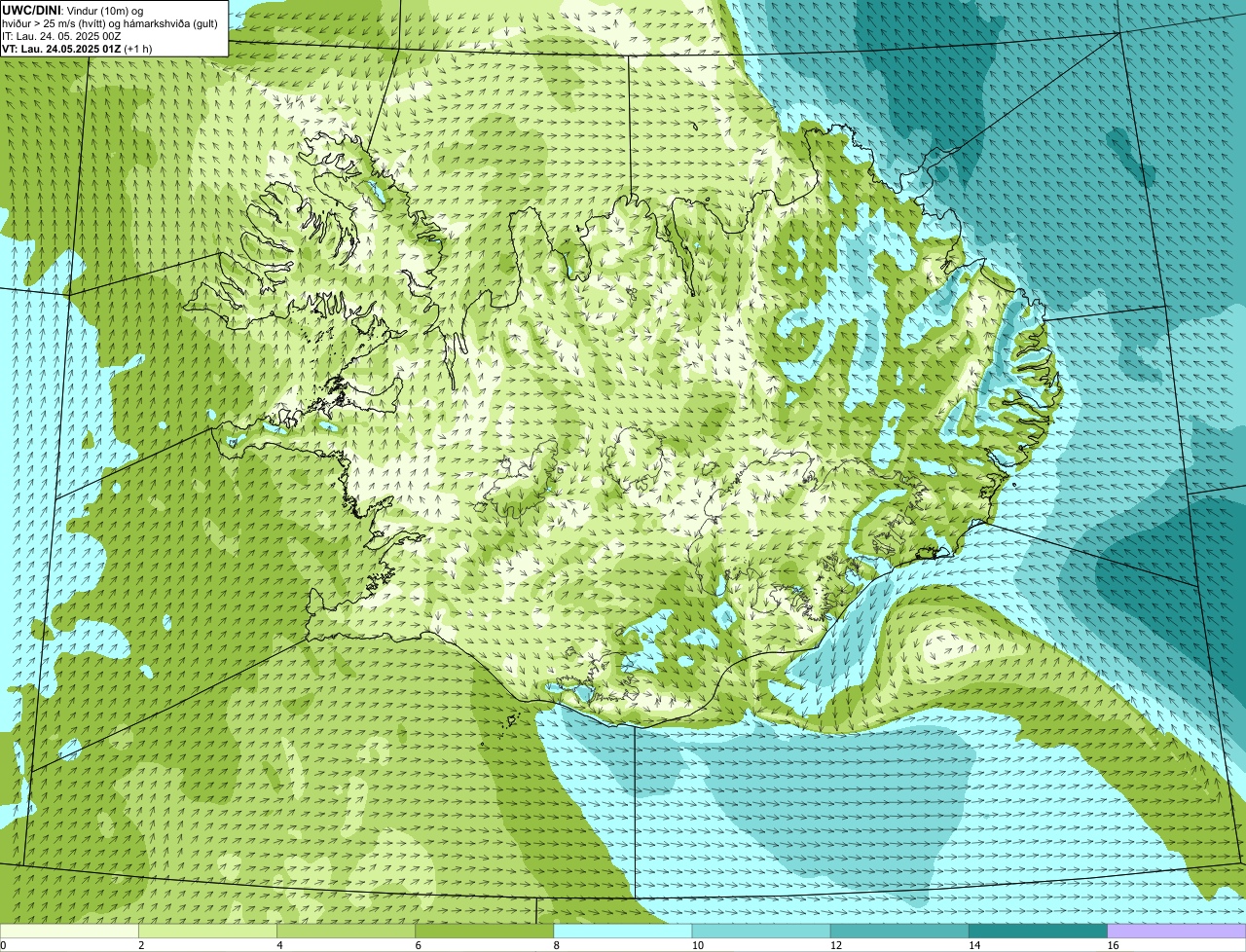Click the light green 2–4 legend color band
1246x952 pixels.
pyautogui.click(x=207, y=931)
